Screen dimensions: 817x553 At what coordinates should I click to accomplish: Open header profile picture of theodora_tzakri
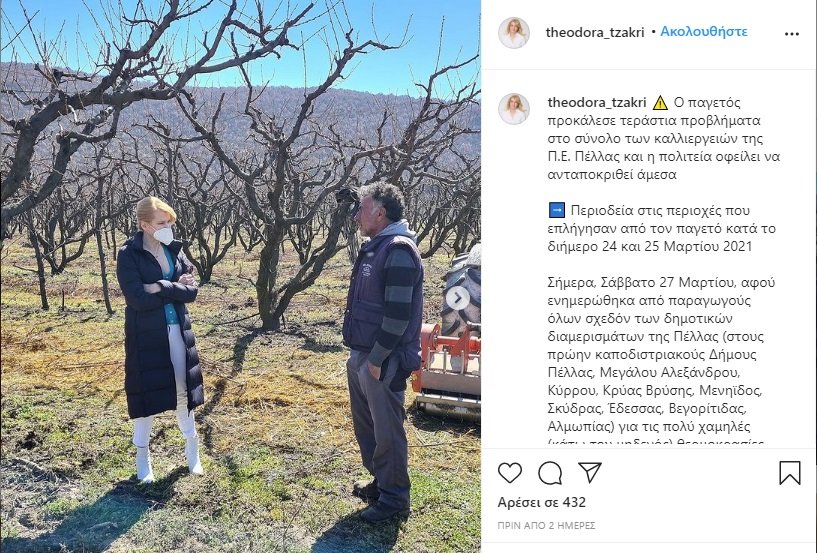point(514,33)
